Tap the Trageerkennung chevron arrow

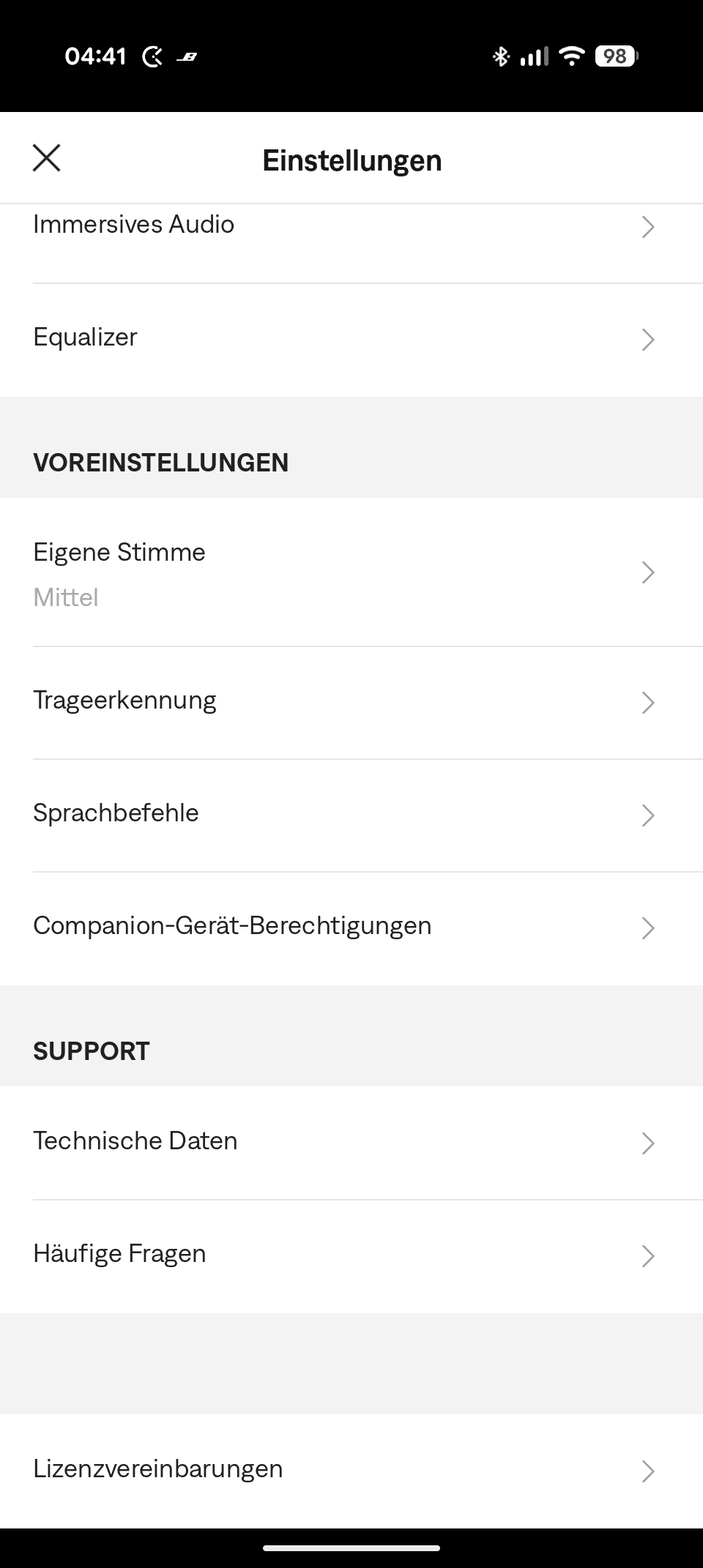coord(647,703)
